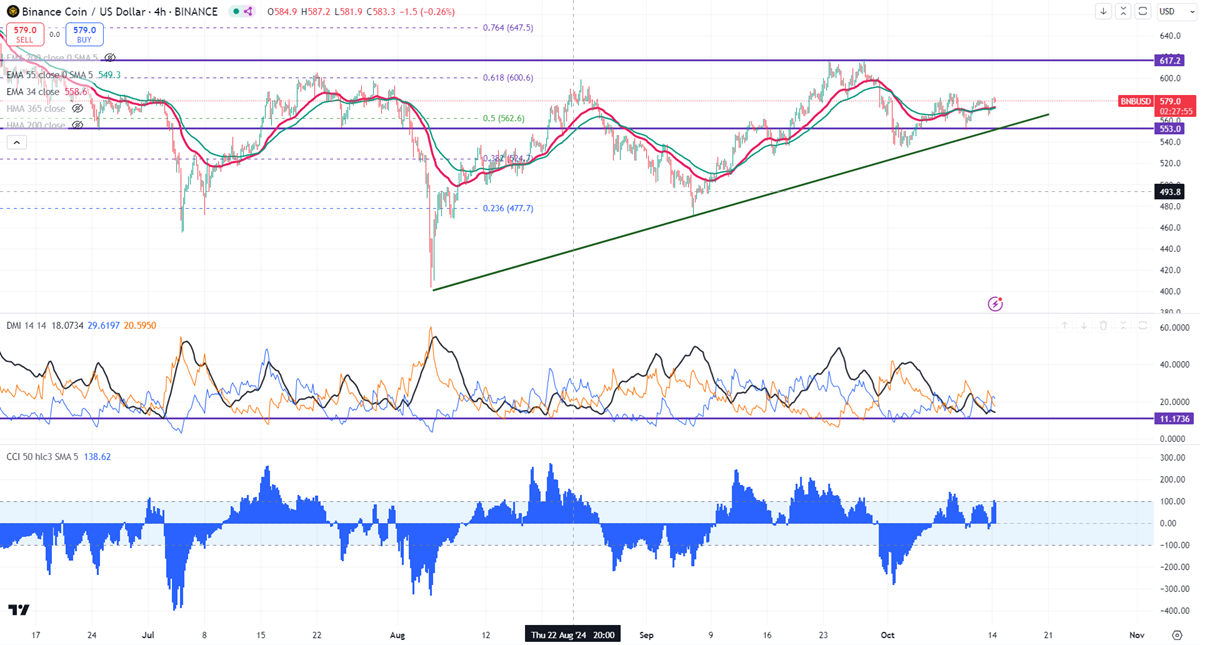The height and width of the screenshot is (645, 1206).
Task: Show the hidden HMA 365 indicator via eye icon
Action: click(x=77, y=108)
